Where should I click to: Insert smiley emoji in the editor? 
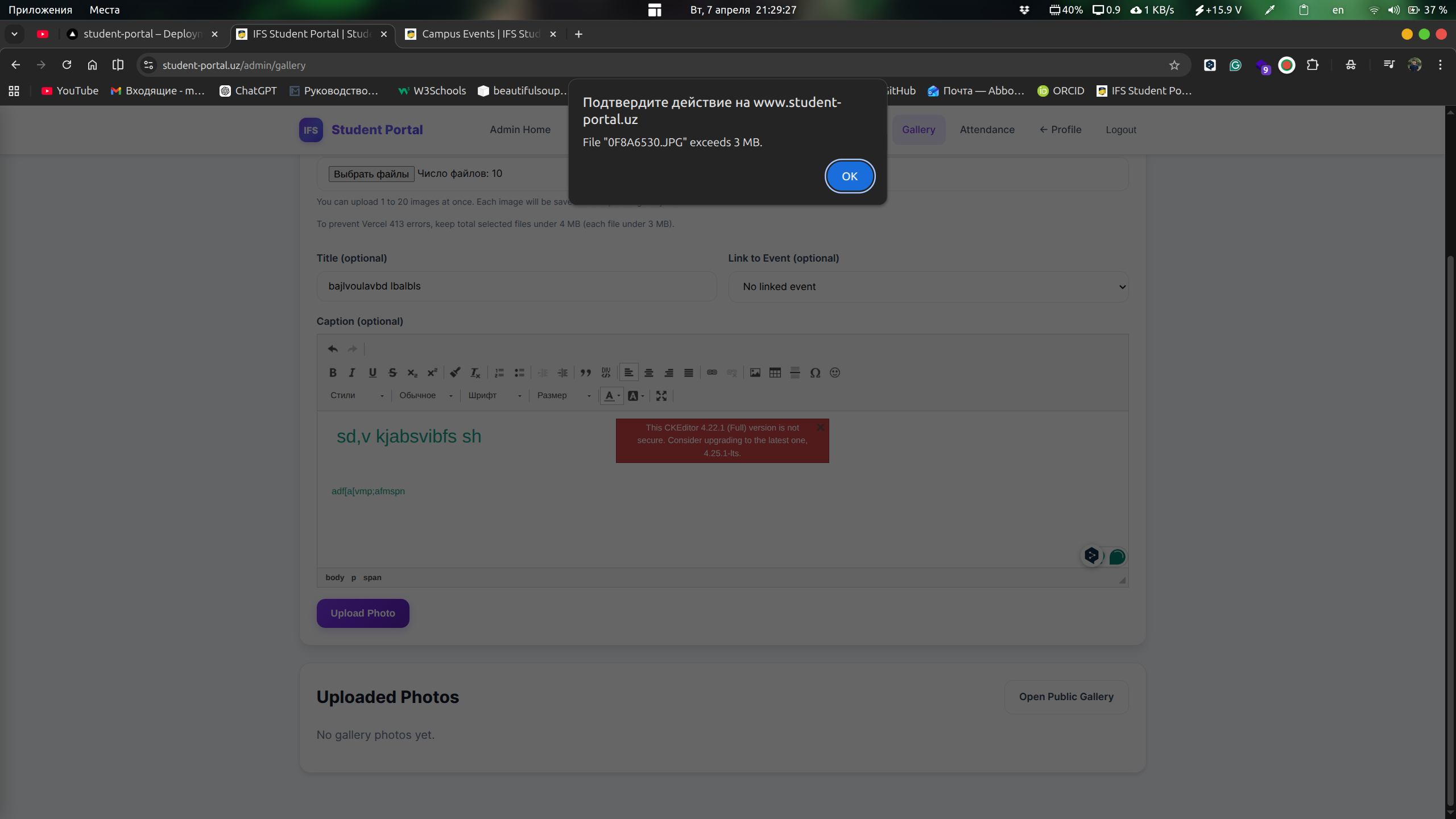(834, 373)
